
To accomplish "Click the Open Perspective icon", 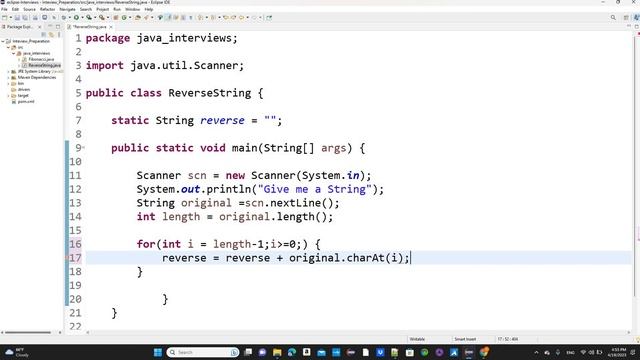I will [626, 18].
